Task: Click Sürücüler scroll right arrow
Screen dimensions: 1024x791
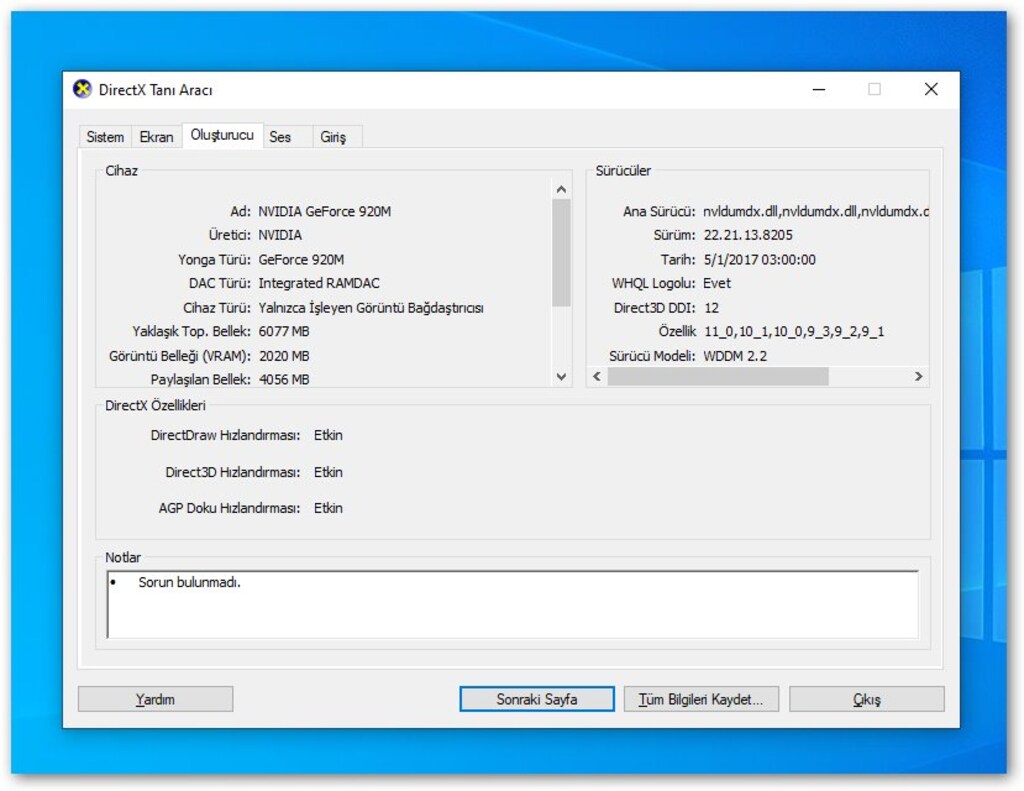Action: point(918,376)
